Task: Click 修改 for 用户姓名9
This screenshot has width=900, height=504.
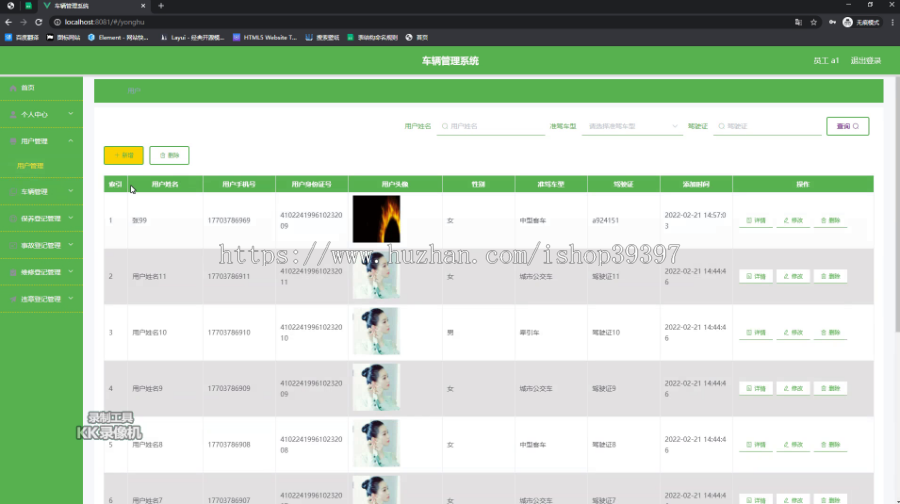Action: pyautogui.click(x=793, y=389)
